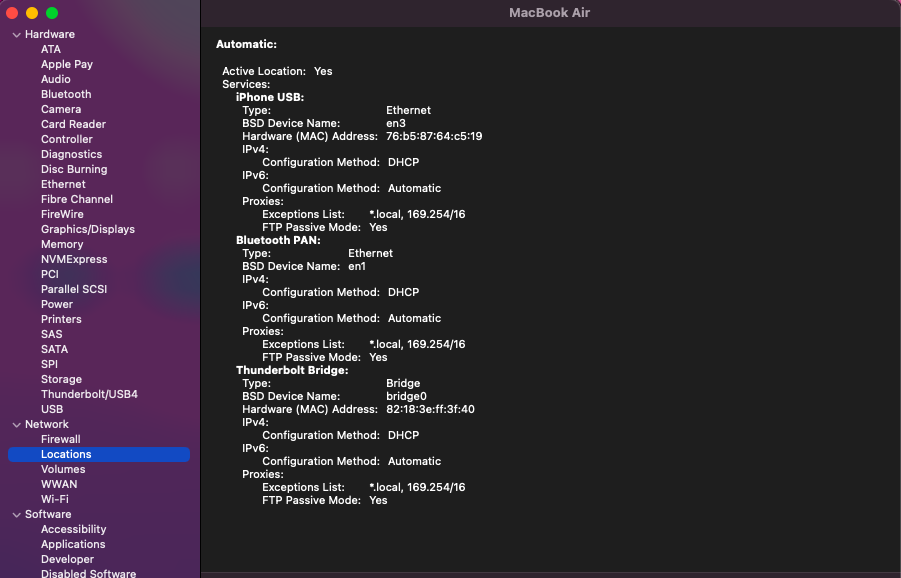Click the yellow minimize window button
901x578 pixels.
32,13
